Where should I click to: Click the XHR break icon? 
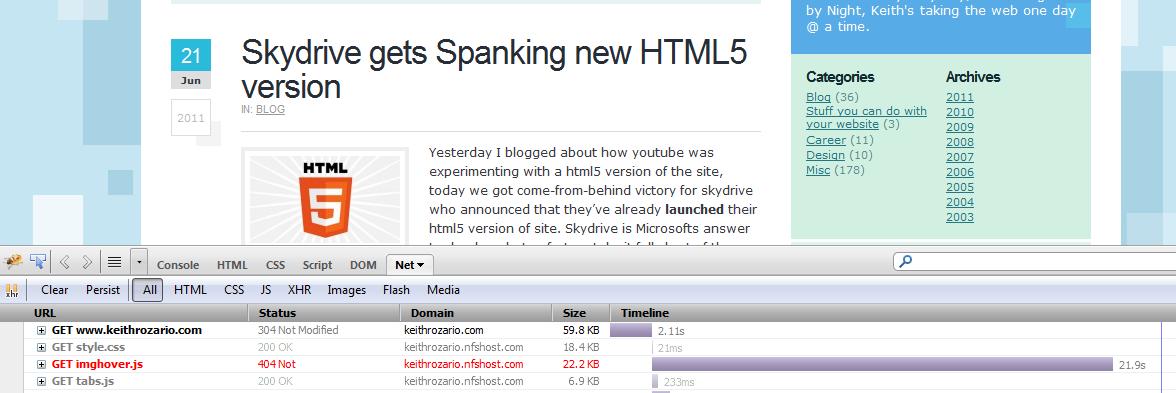(x=11, y=290)
